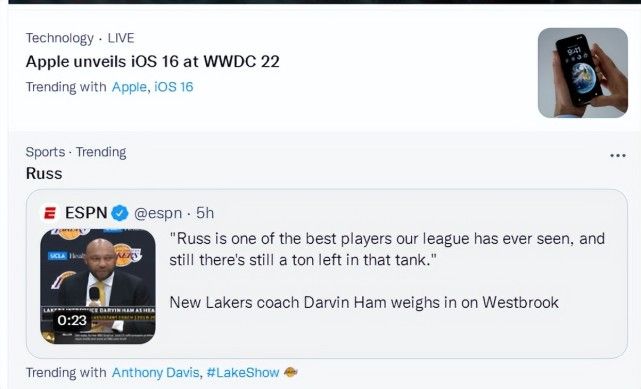Screen dimensions: 641x389
Task: Open the iOS 16 trending link
Action: click(173, 87)
